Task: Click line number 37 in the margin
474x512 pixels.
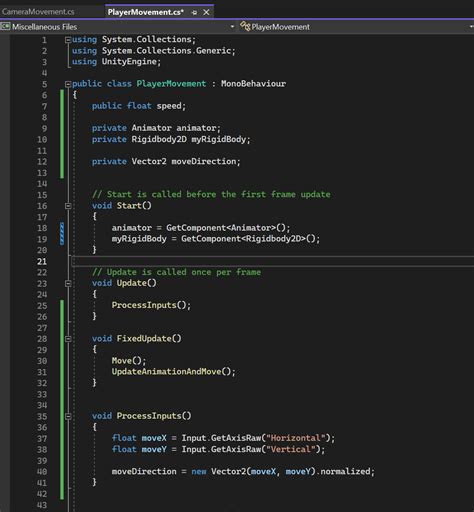Action: 42,439
